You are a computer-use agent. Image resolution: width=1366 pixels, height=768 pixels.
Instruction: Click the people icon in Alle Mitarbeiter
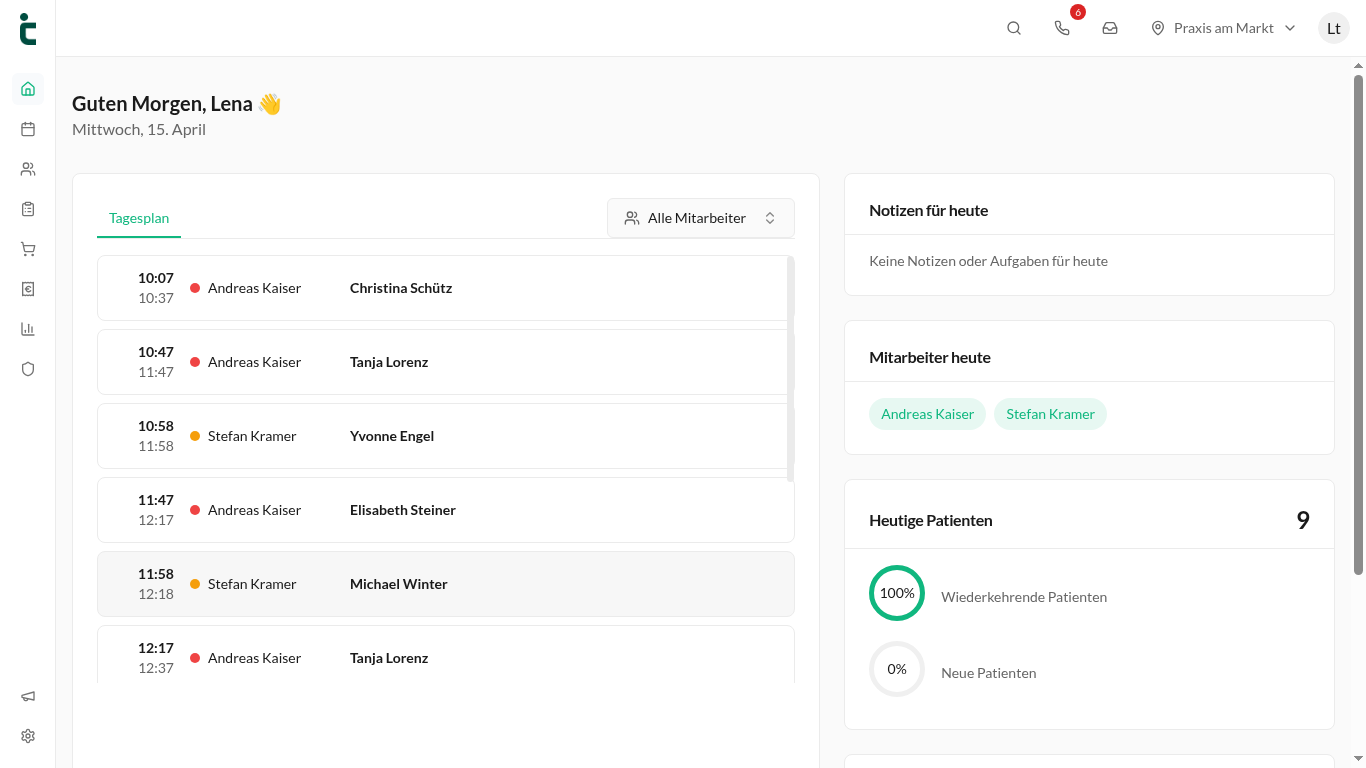click(632, 218)
